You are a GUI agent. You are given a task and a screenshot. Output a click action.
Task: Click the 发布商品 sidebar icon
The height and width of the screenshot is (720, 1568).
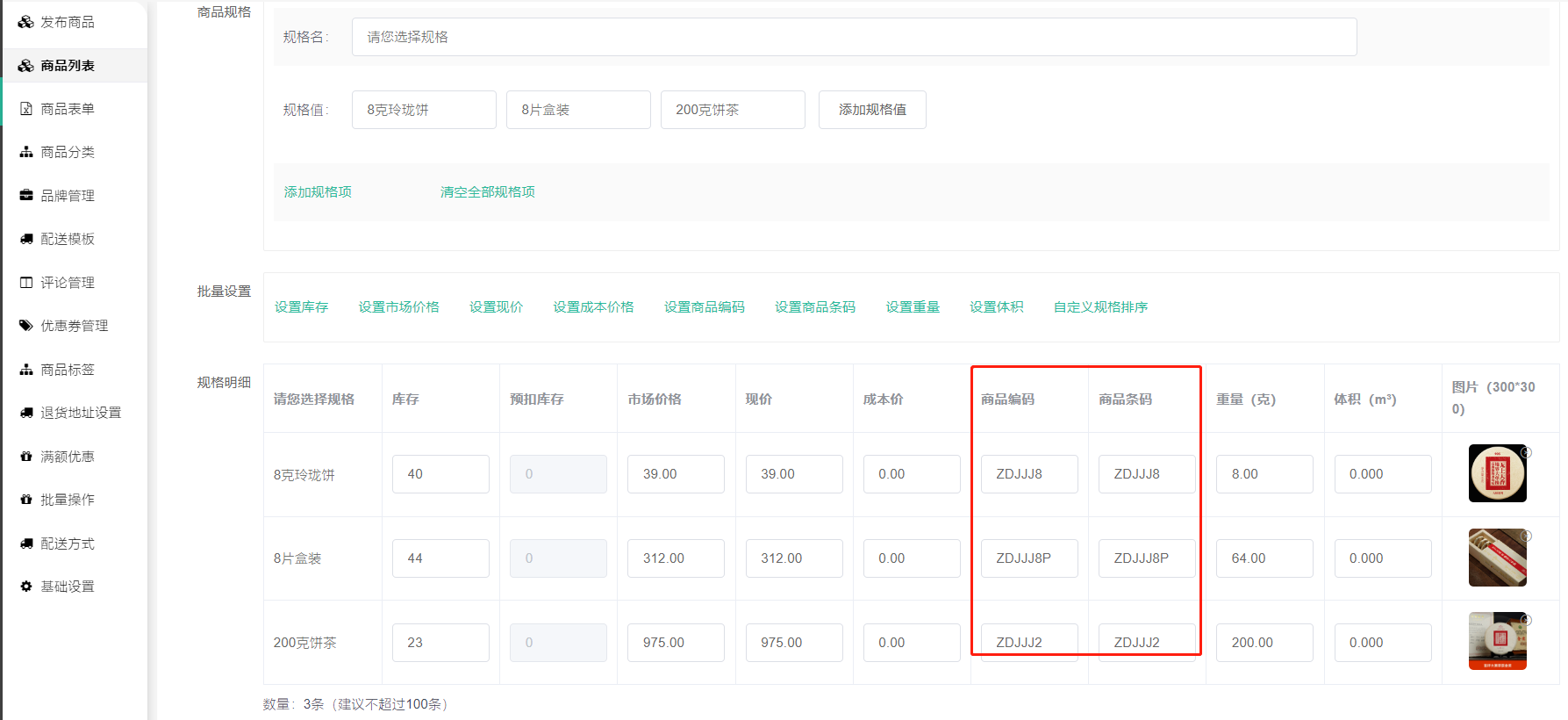pos(25,22)
